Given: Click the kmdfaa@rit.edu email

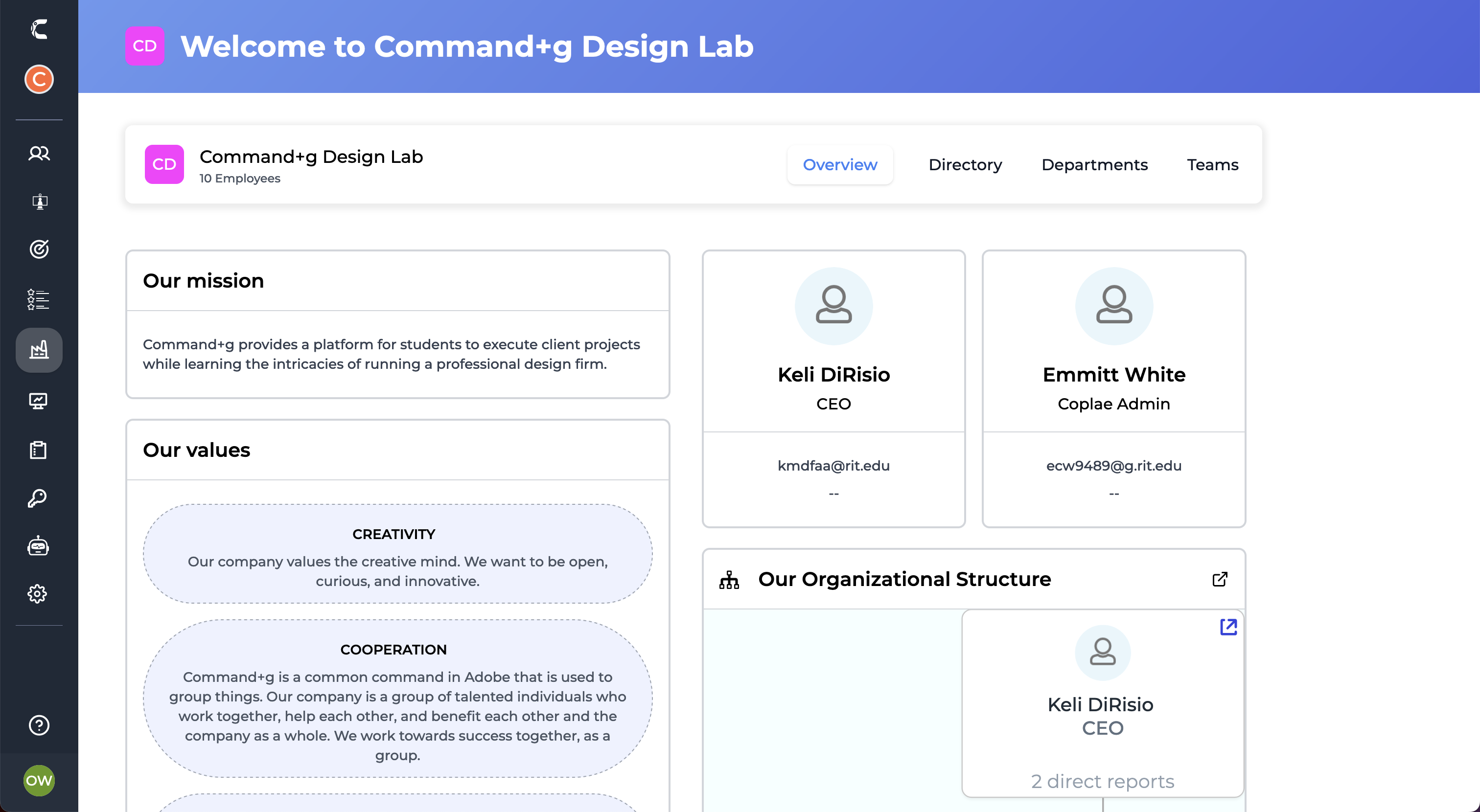Looking at the screenshot, I should tap(833, 465).
